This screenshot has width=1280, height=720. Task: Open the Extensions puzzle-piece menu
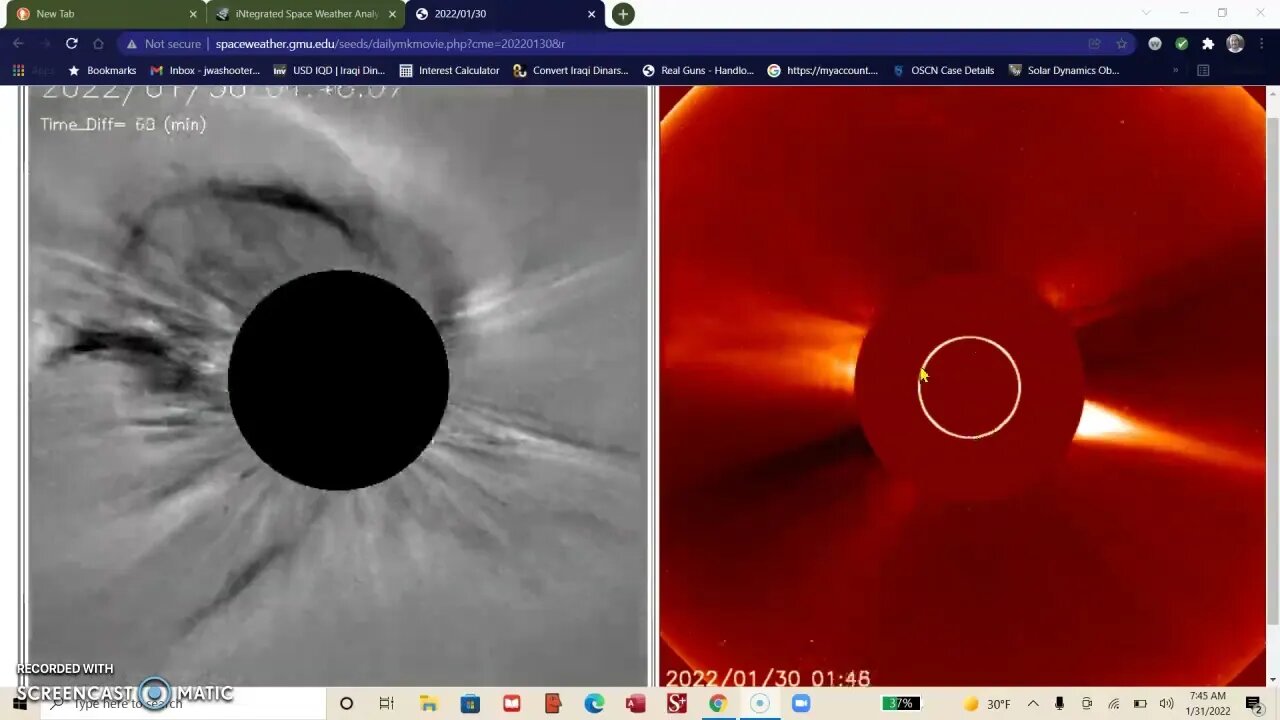pyautogui.click(x=1208, y=44)
